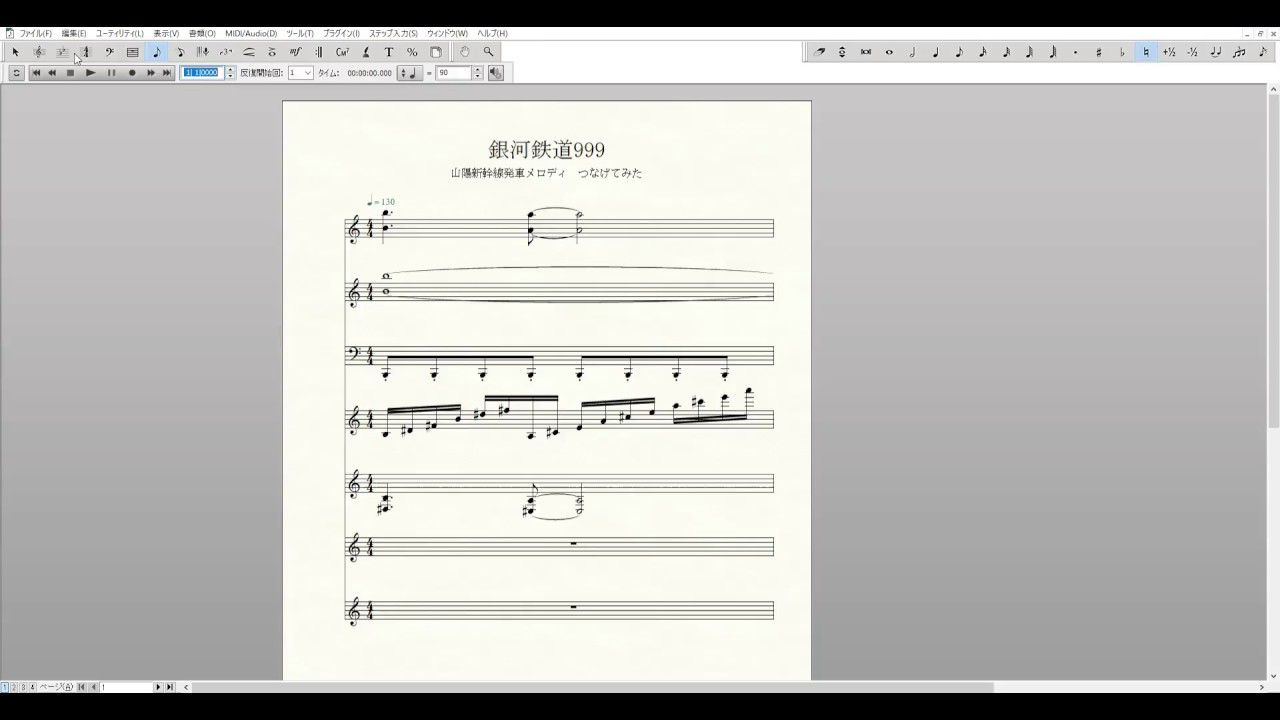The width and height of the screenshot is (1280, 720).
Task: Open the repeat start count dropdown
Action: (x=301, y=73)
